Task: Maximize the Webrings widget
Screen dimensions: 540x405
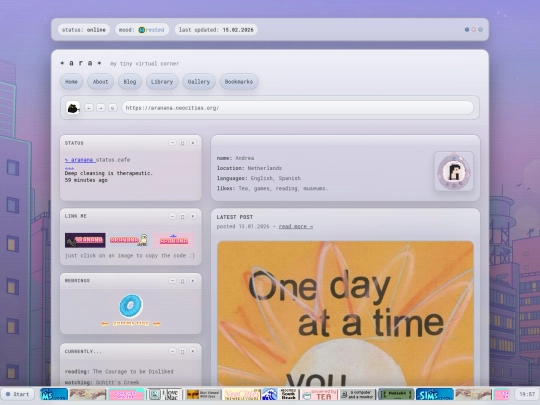Action: (x=183, y=281)
